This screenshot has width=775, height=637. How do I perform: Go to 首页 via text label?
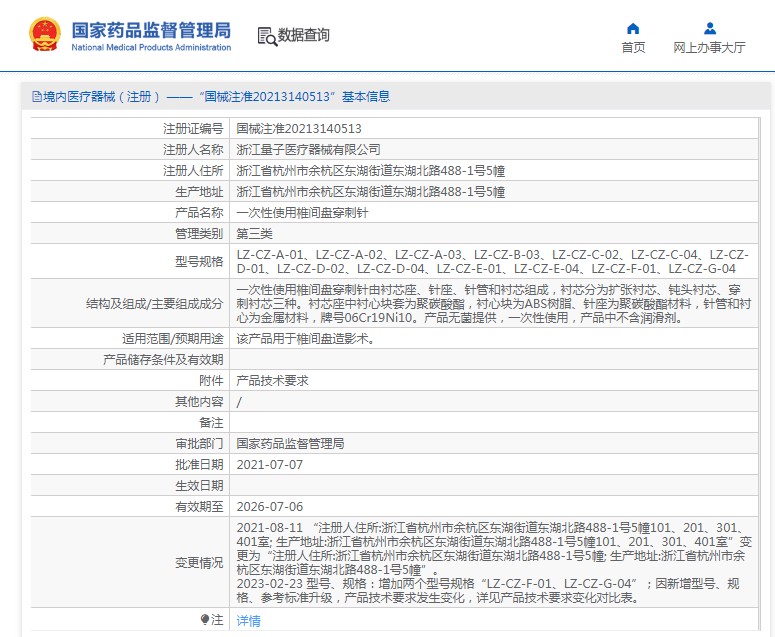pyautogui.click(x=633, y=47)
